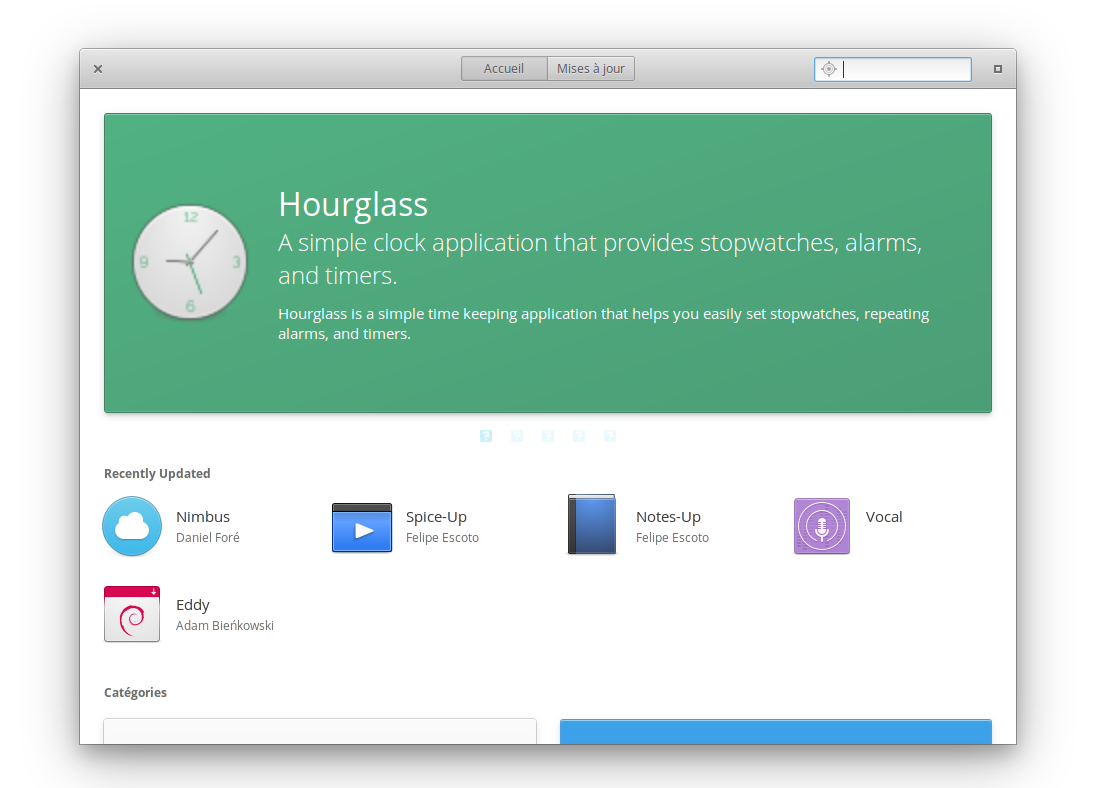1110x788 pixels.
Task: Open the Vocal podcast microphone icon
Action: tap(822, 526)
